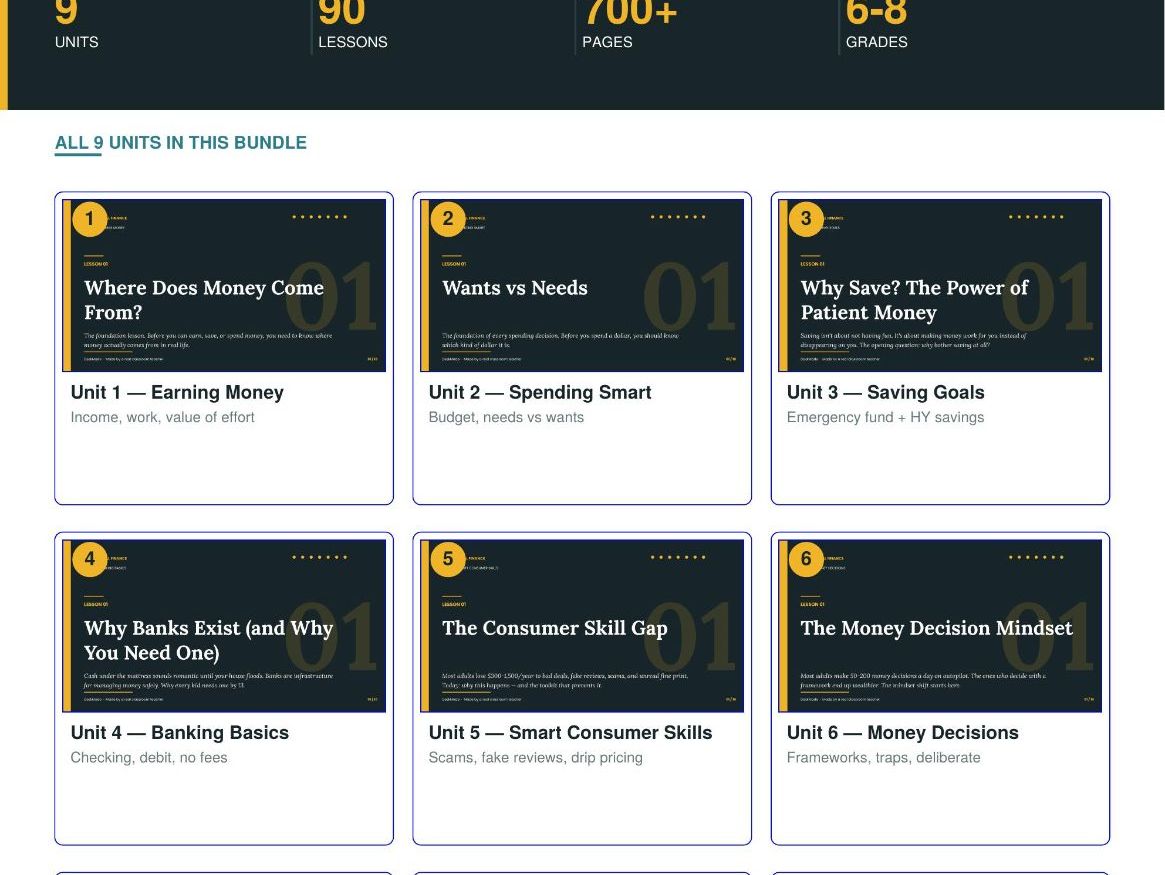Click the 'UNITS' stat label

pos(77,42)
